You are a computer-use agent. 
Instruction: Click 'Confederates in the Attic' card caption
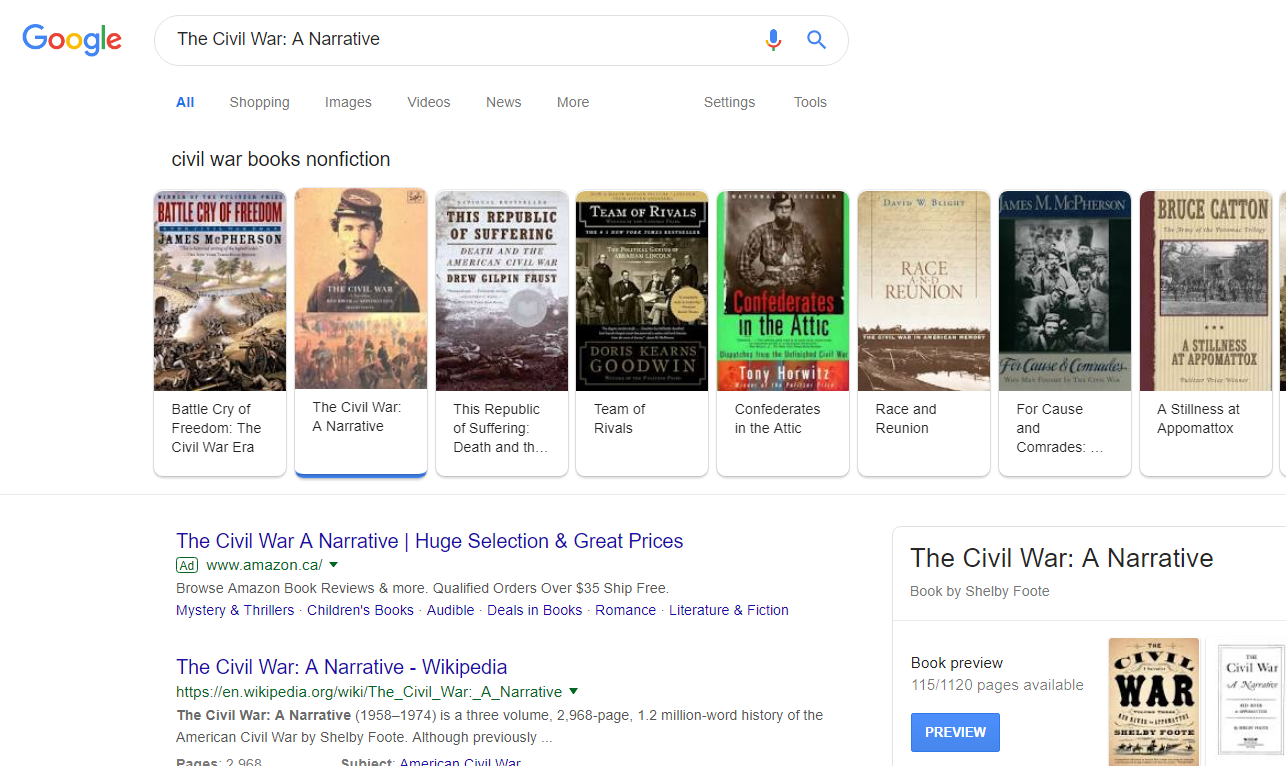point(777,418)
